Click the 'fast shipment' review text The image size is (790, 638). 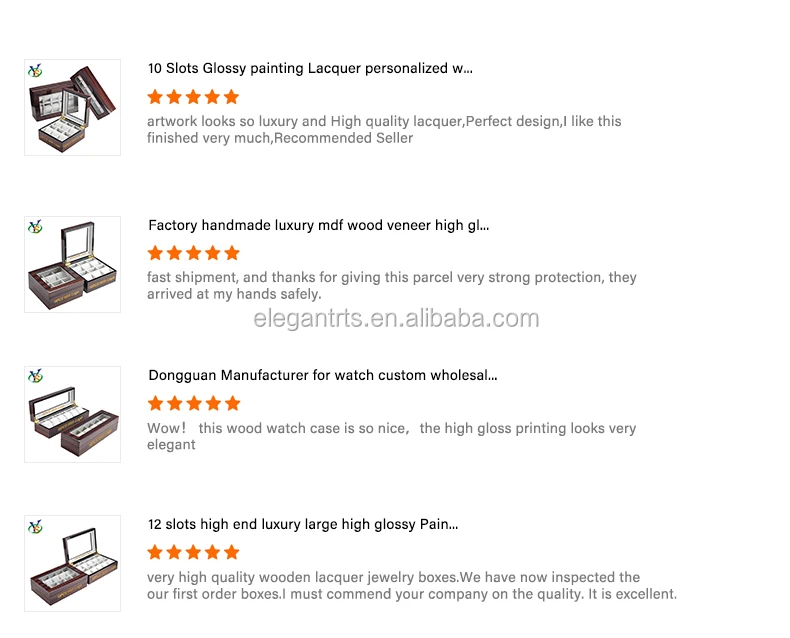point(391,285)
